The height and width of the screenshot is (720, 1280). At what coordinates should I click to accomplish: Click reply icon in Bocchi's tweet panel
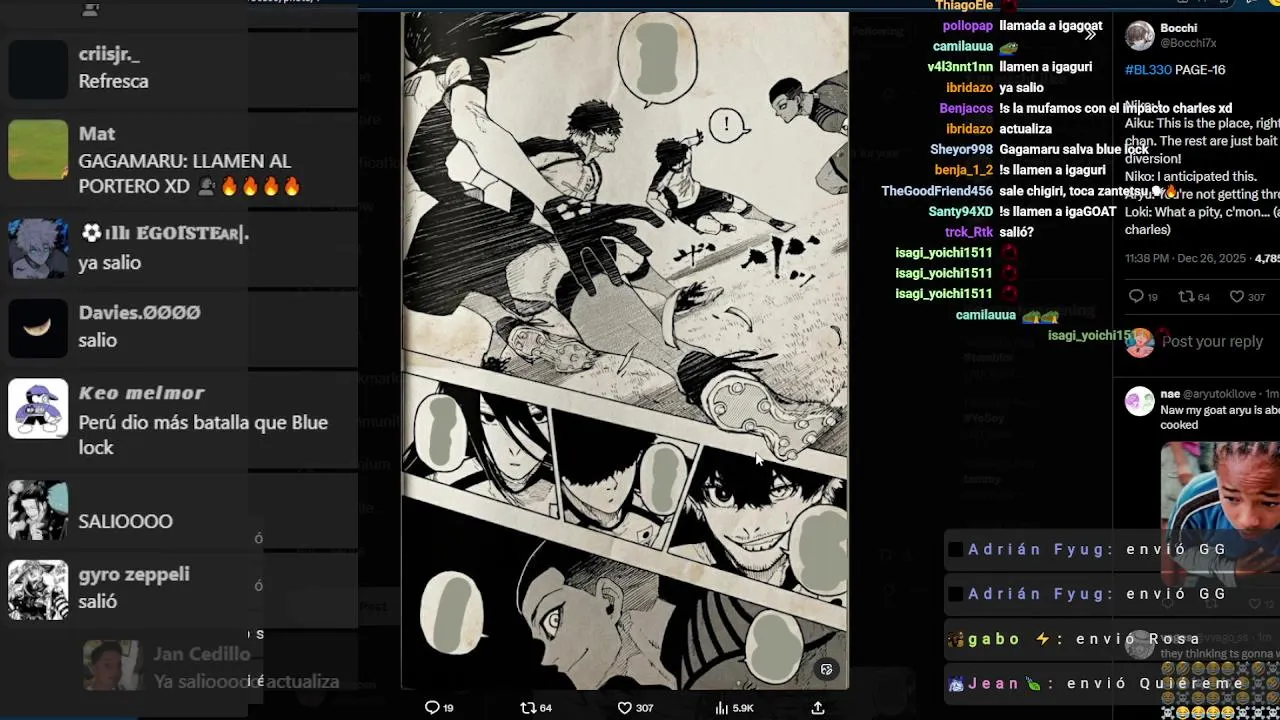pos(1136,296)
